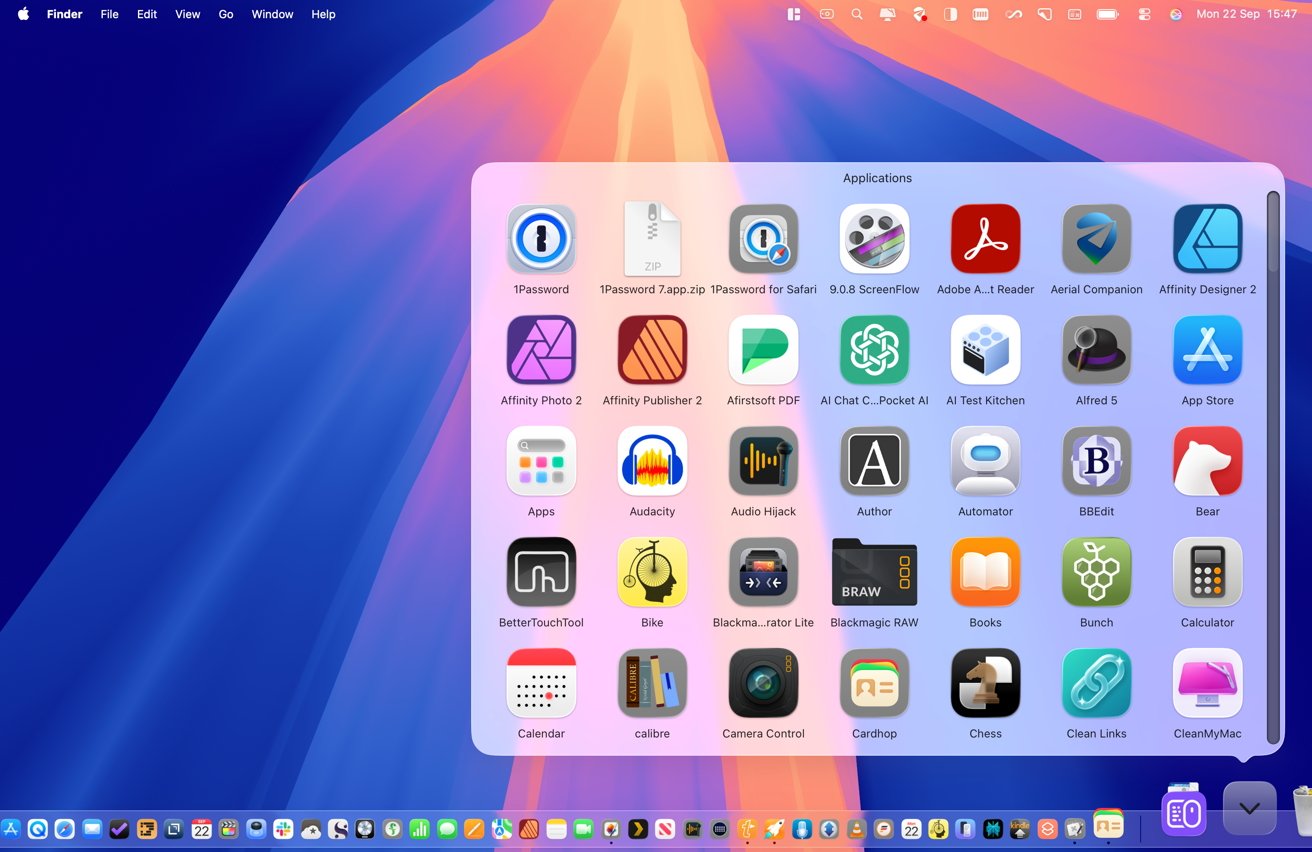Launch the Calculator app
The height and width of the screenshot is (852, 1312).
[x=1207, y=572]
